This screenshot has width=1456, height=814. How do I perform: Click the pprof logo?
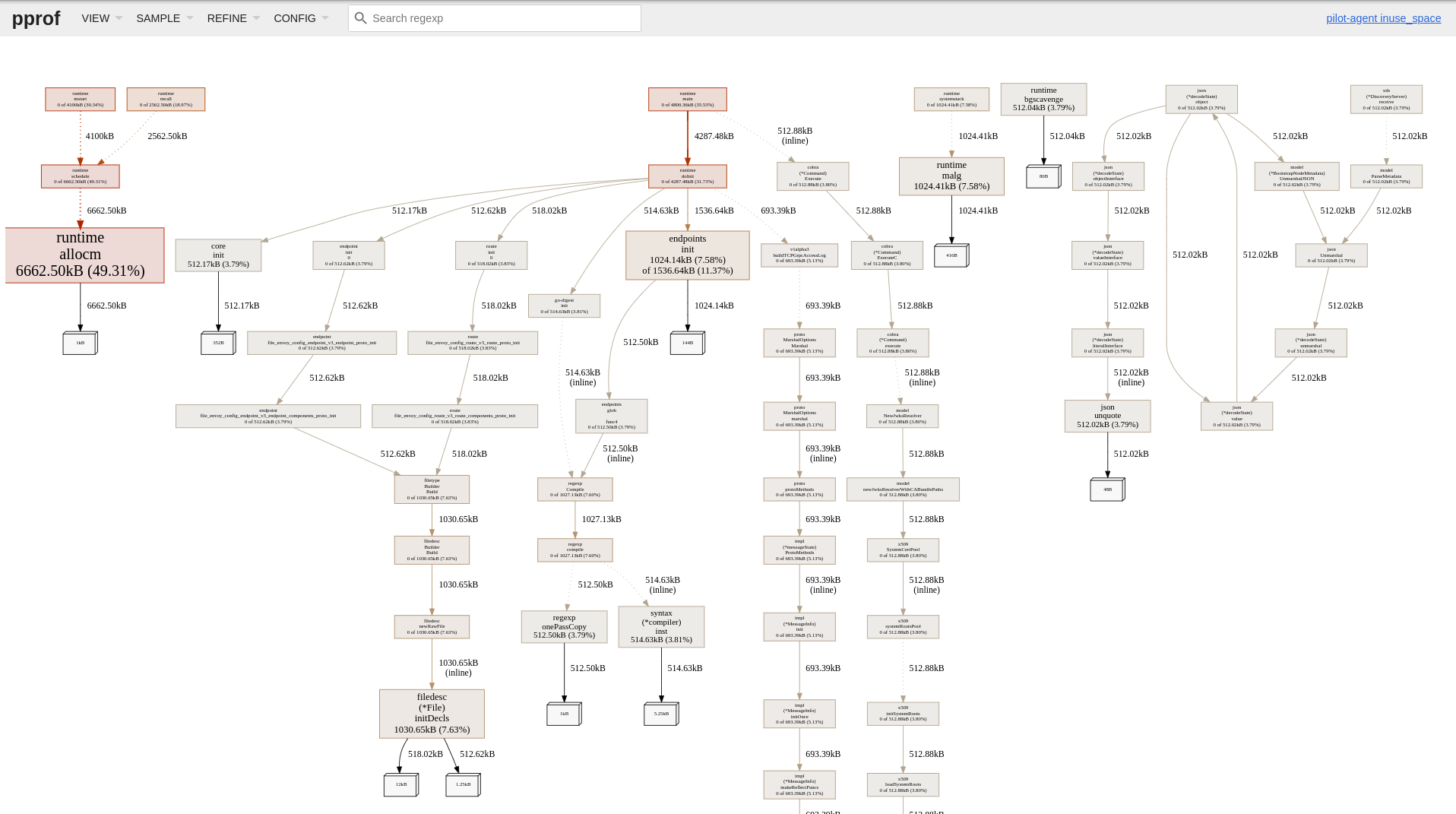coord(36,18)
